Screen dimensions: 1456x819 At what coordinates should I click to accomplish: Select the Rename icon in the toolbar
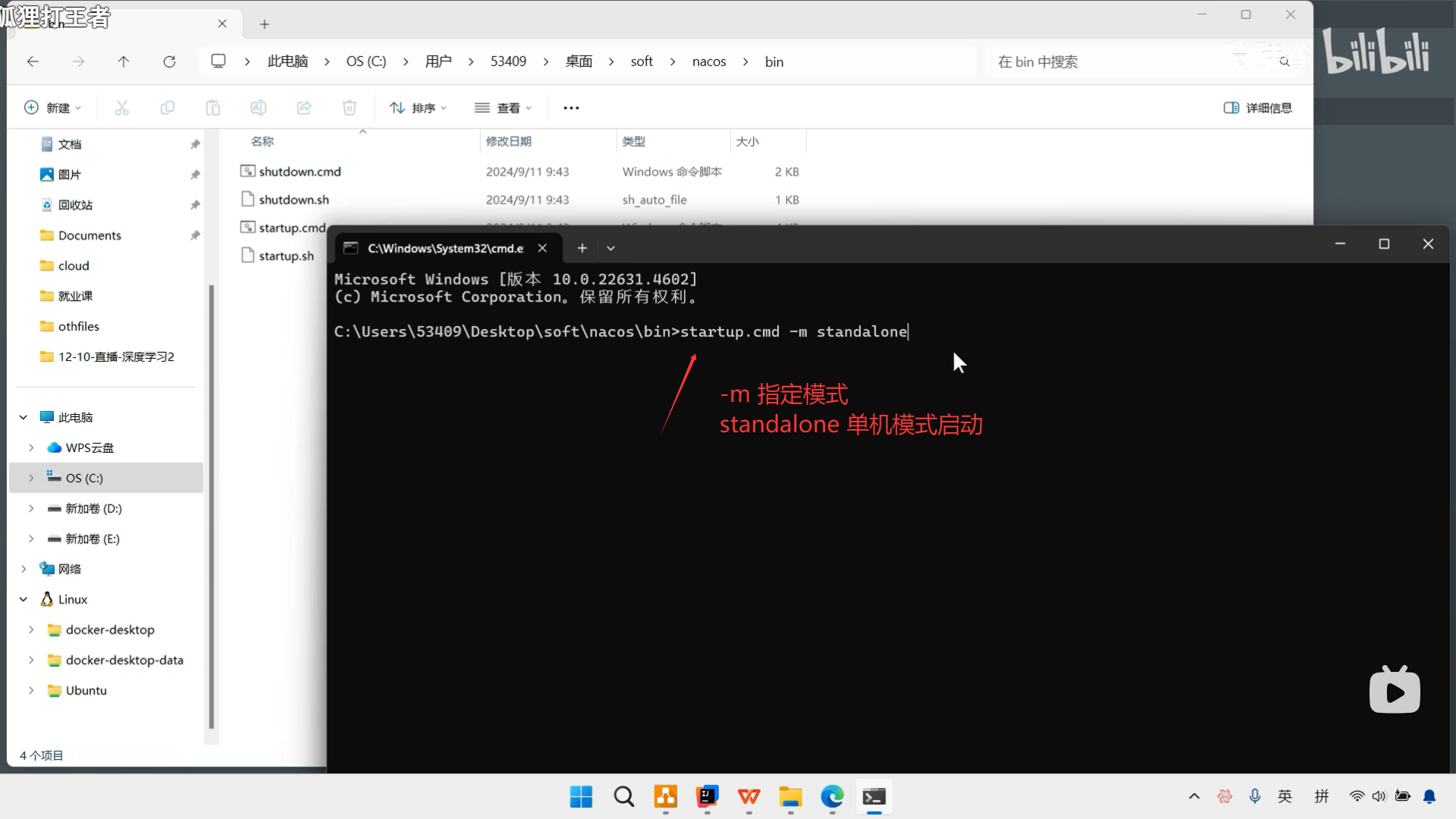point(259,107)
